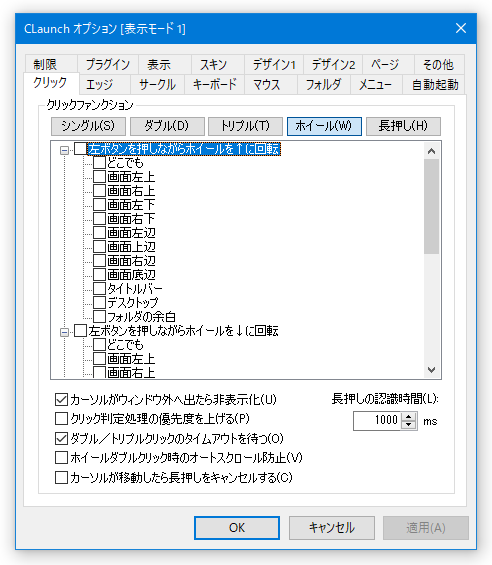492x565 pixels.
Task: Click the tree list scroll-up arrow
Action: (431, 151)
